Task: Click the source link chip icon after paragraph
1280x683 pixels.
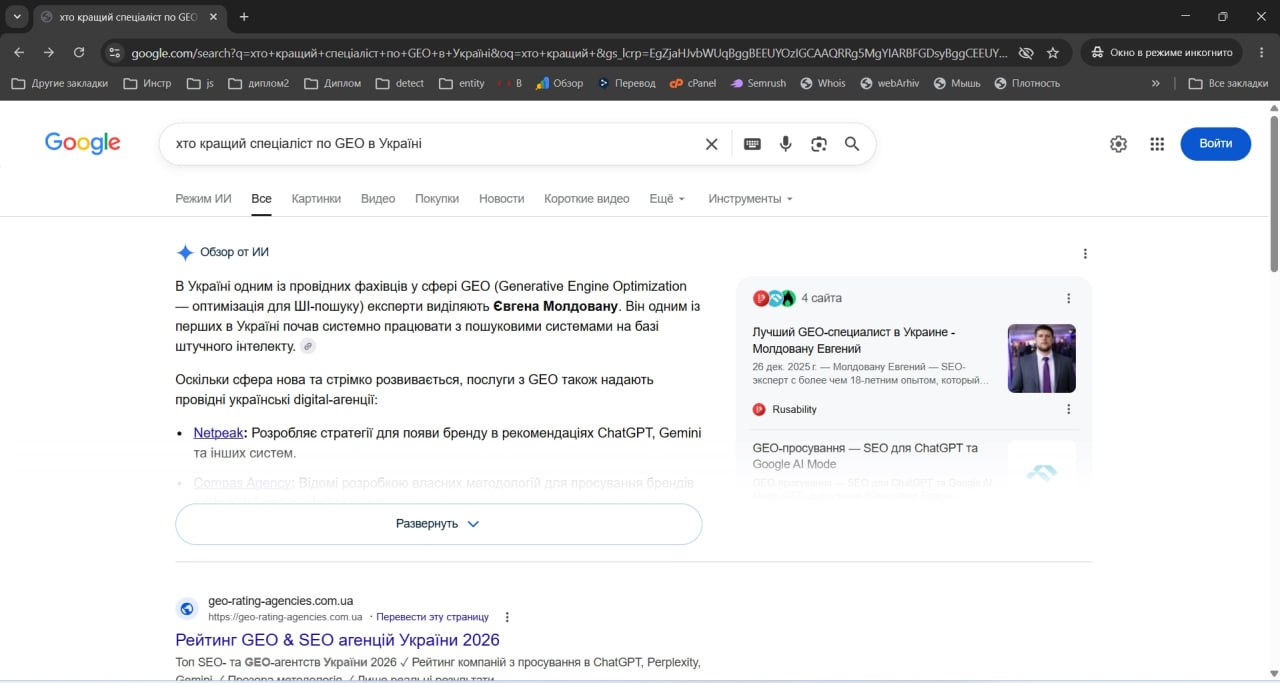Action: click(x=308, y=346)
